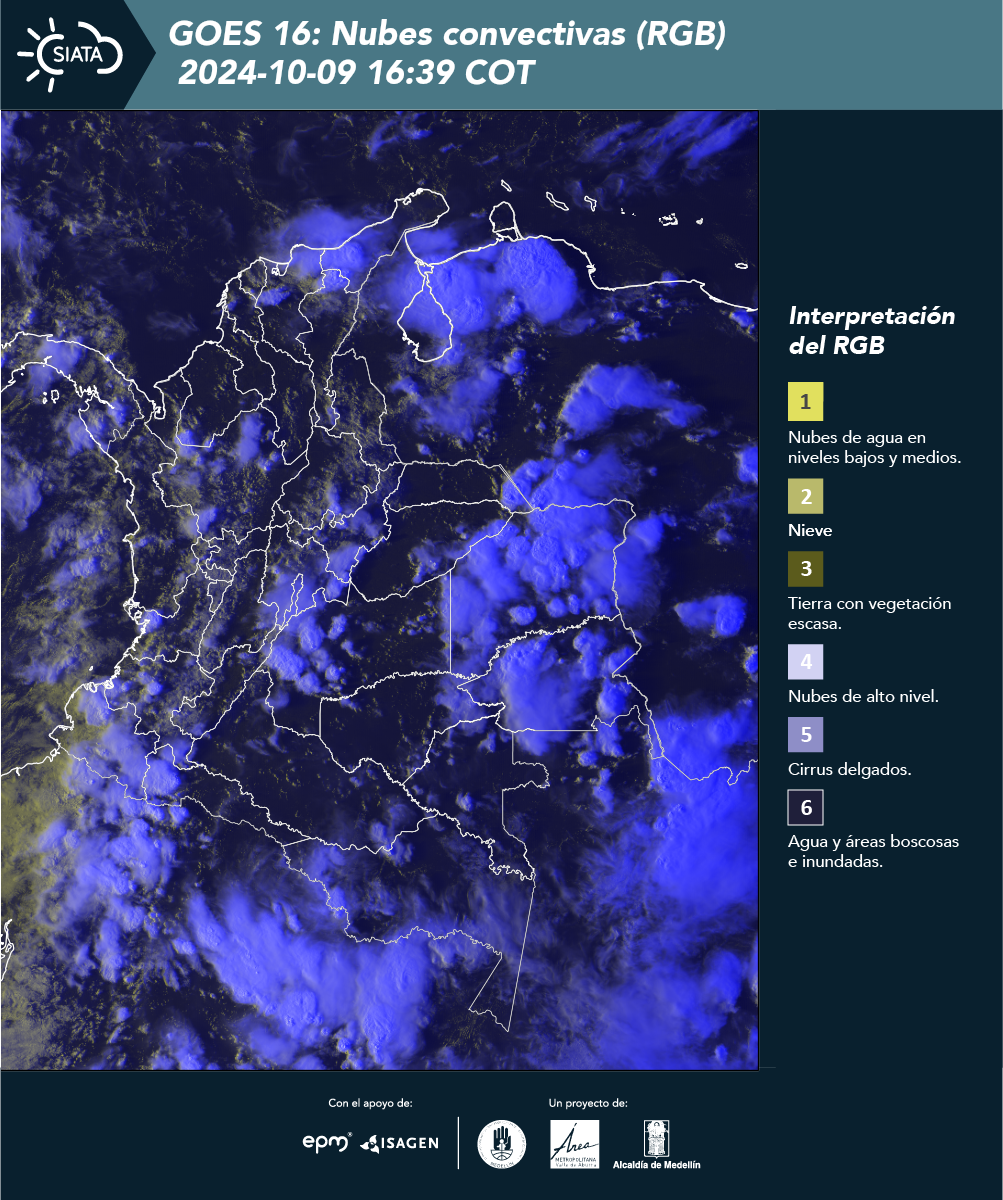
Task: Click the timestamp "2024-10-09 16:39 COT"
Action: [x=356, y=73]
